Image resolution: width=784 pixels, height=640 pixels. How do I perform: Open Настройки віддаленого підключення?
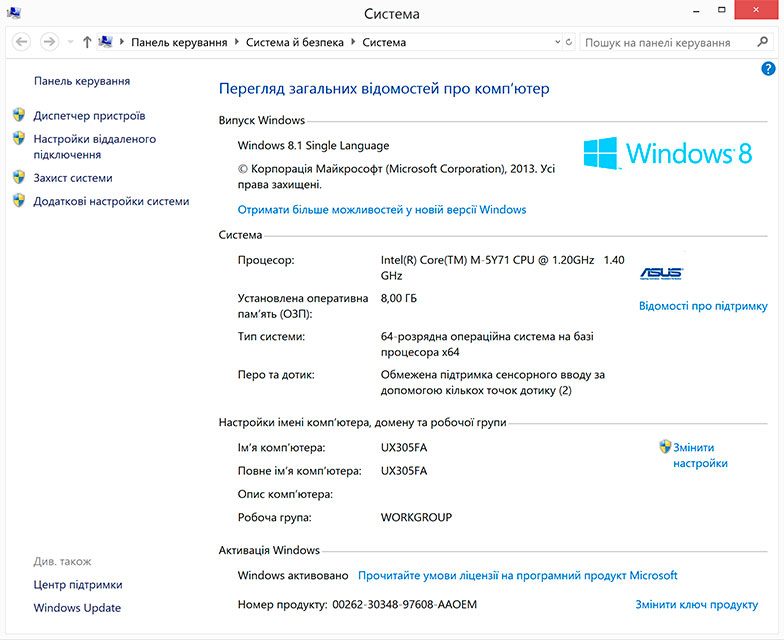tap(94, 146)
